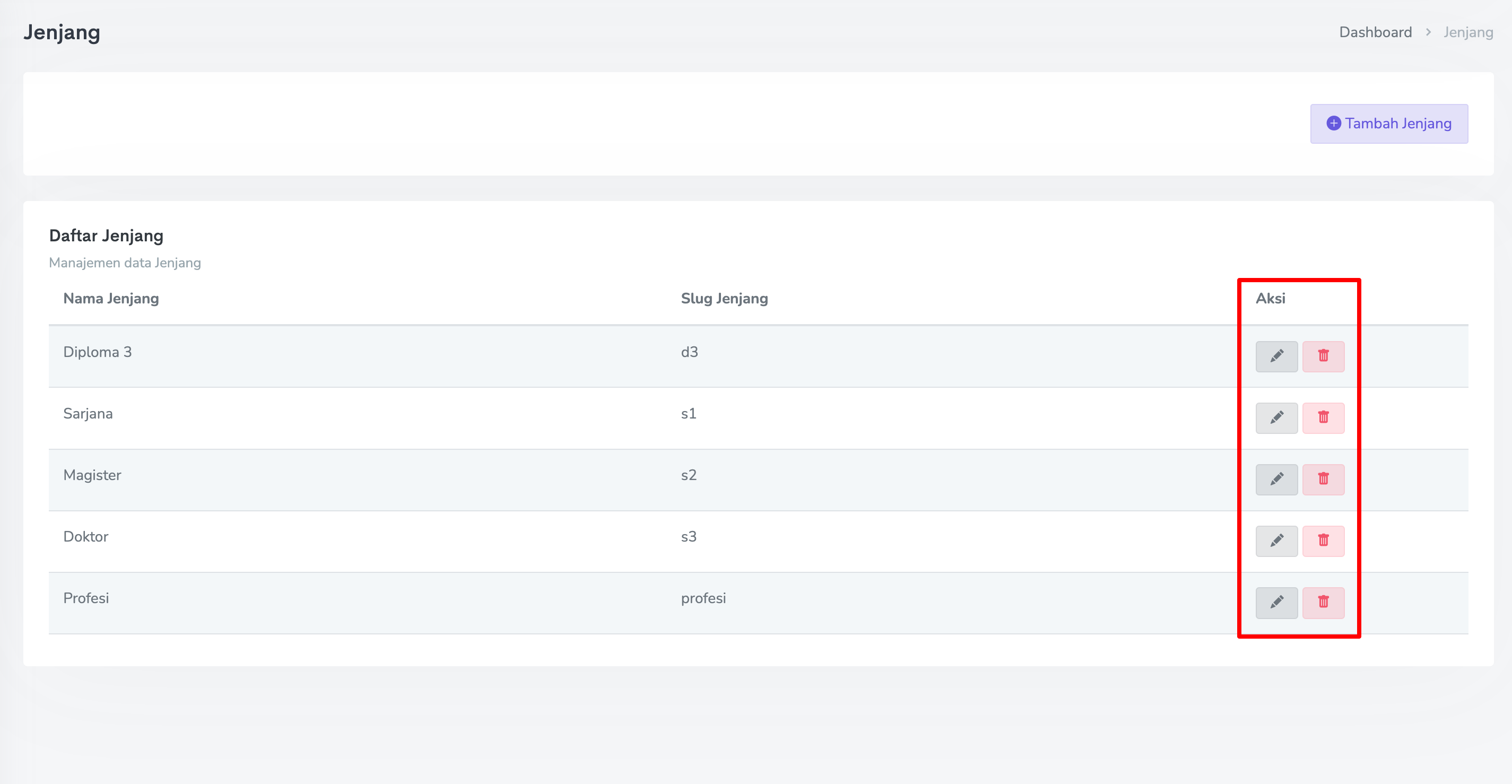Click the Nama Jenjang column header
Viewport: 1512px width, 784px height.
pos(111,298)
